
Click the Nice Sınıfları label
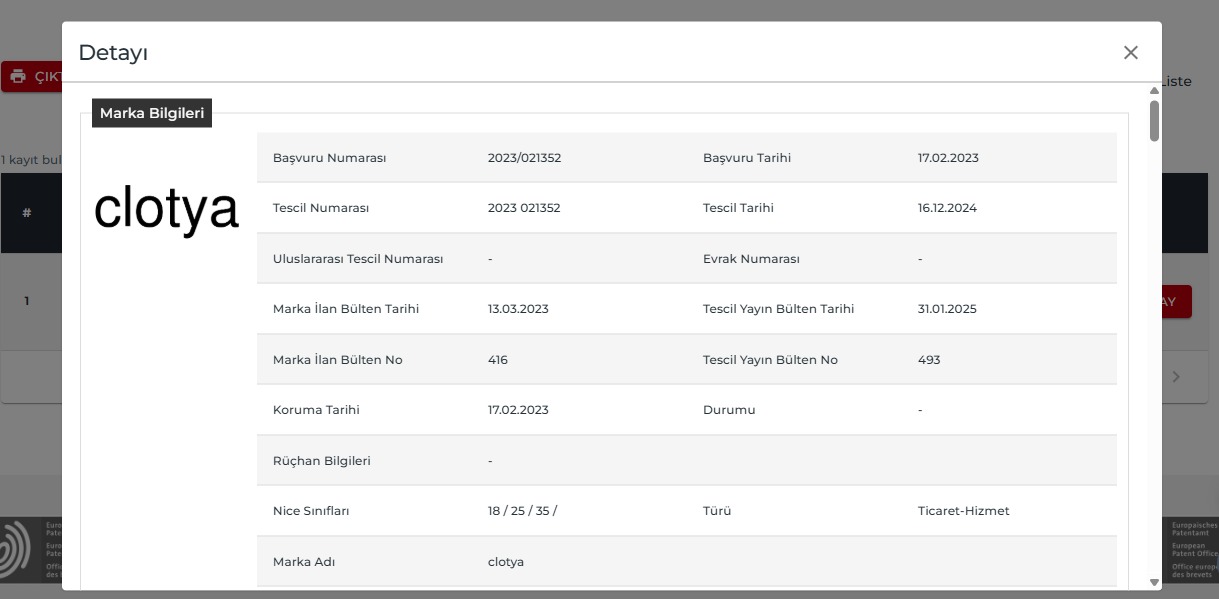(x=311, y=511)
